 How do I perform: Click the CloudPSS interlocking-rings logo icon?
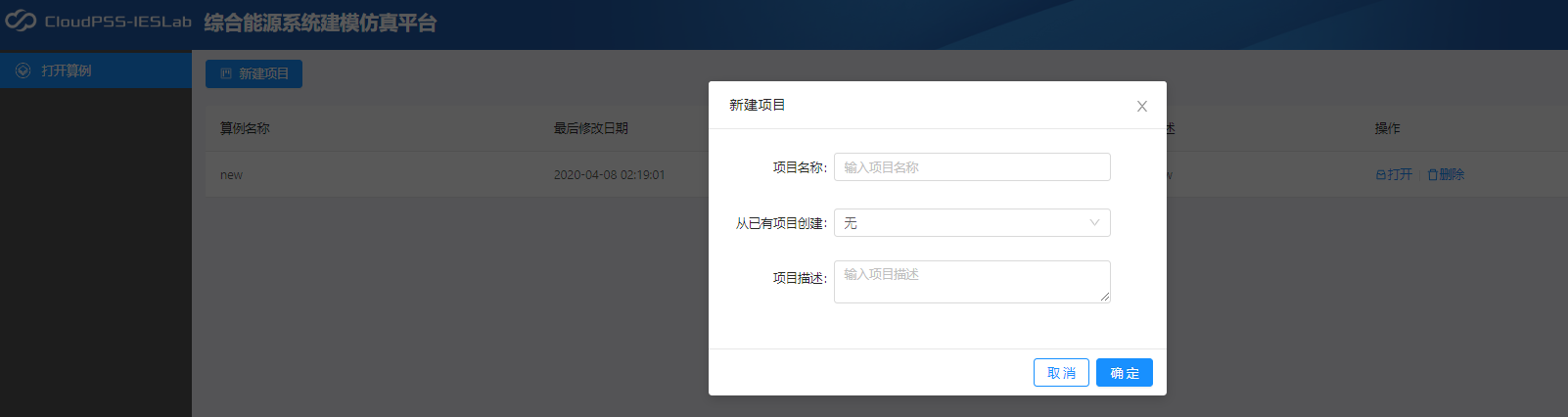click(21, 21)
